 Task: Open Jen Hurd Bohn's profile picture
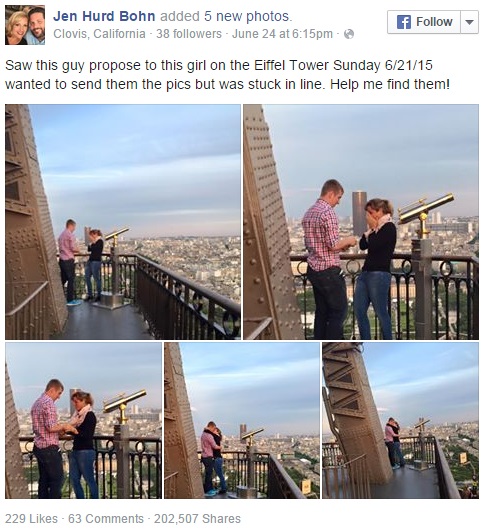pos(25,25)
